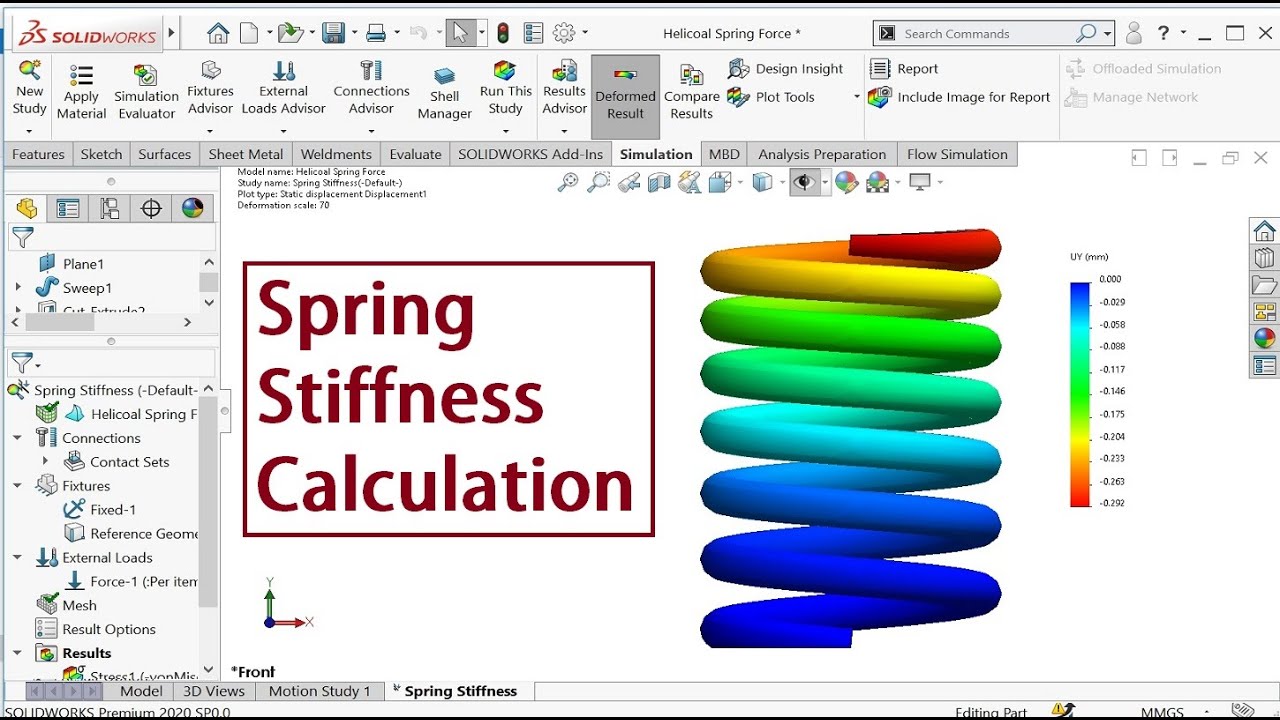Open the PropertyManager tab
The image size is (1280, 720).
point(68,208)
